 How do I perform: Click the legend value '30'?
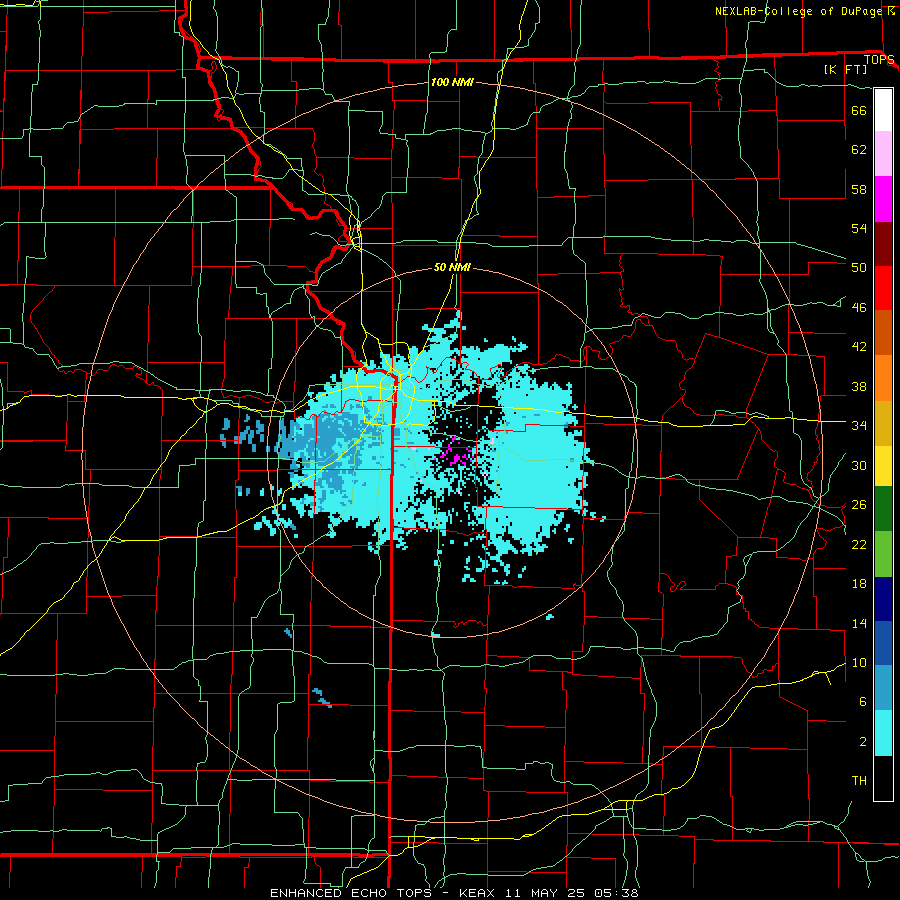[x=859, y=465]
